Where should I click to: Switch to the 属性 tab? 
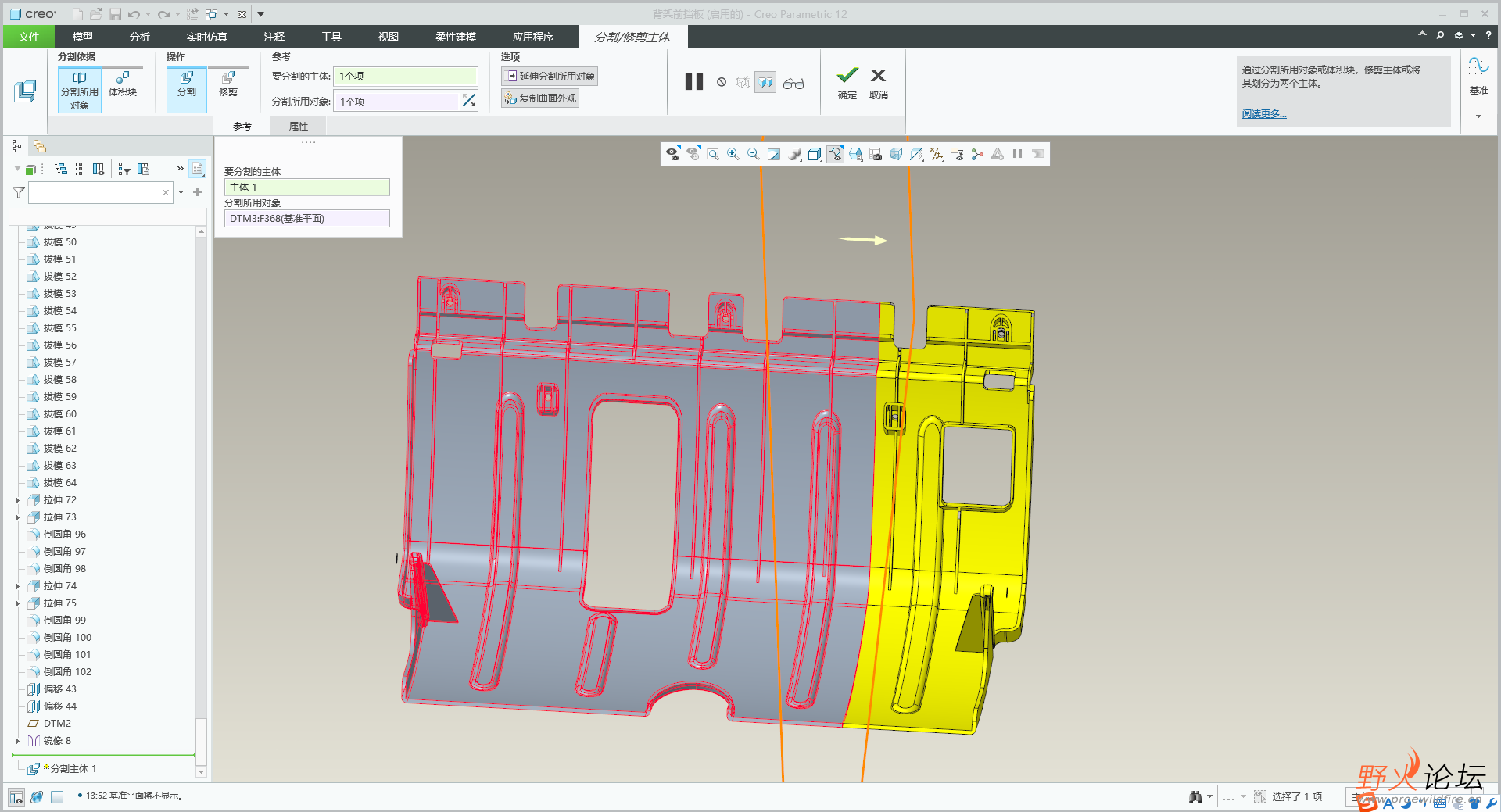click(x=298, y=127)
